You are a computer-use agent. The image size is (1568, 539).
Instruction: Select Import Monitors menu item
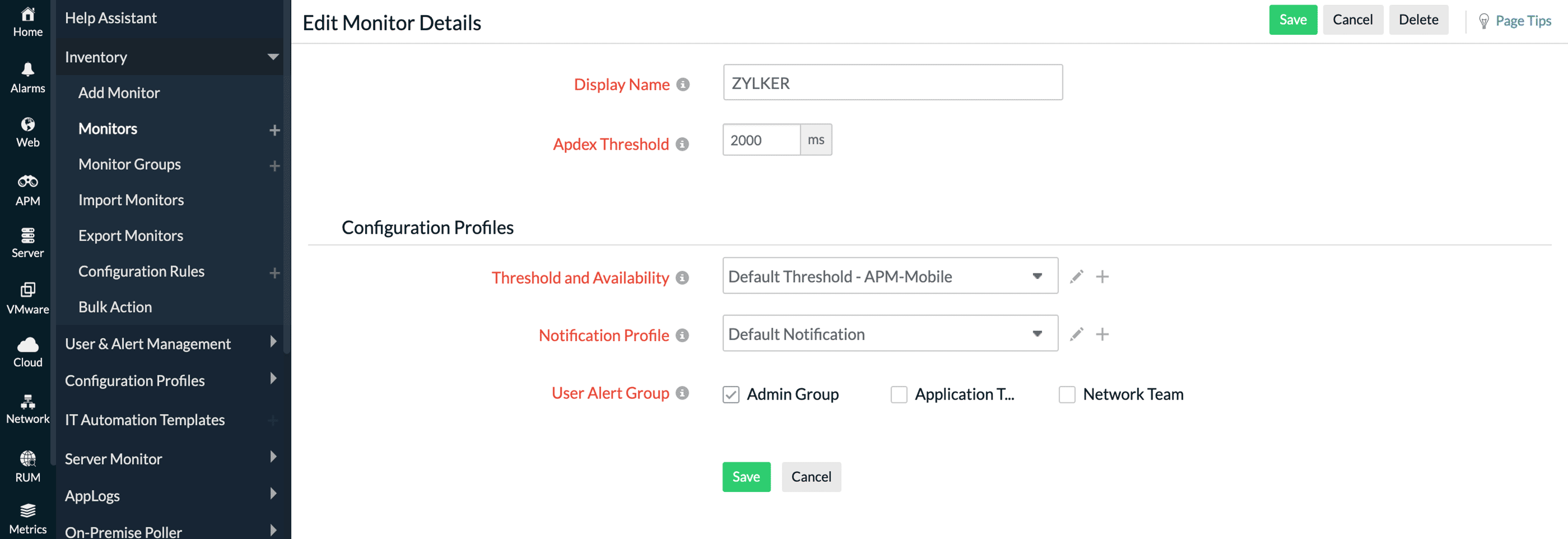click(131, 200)
